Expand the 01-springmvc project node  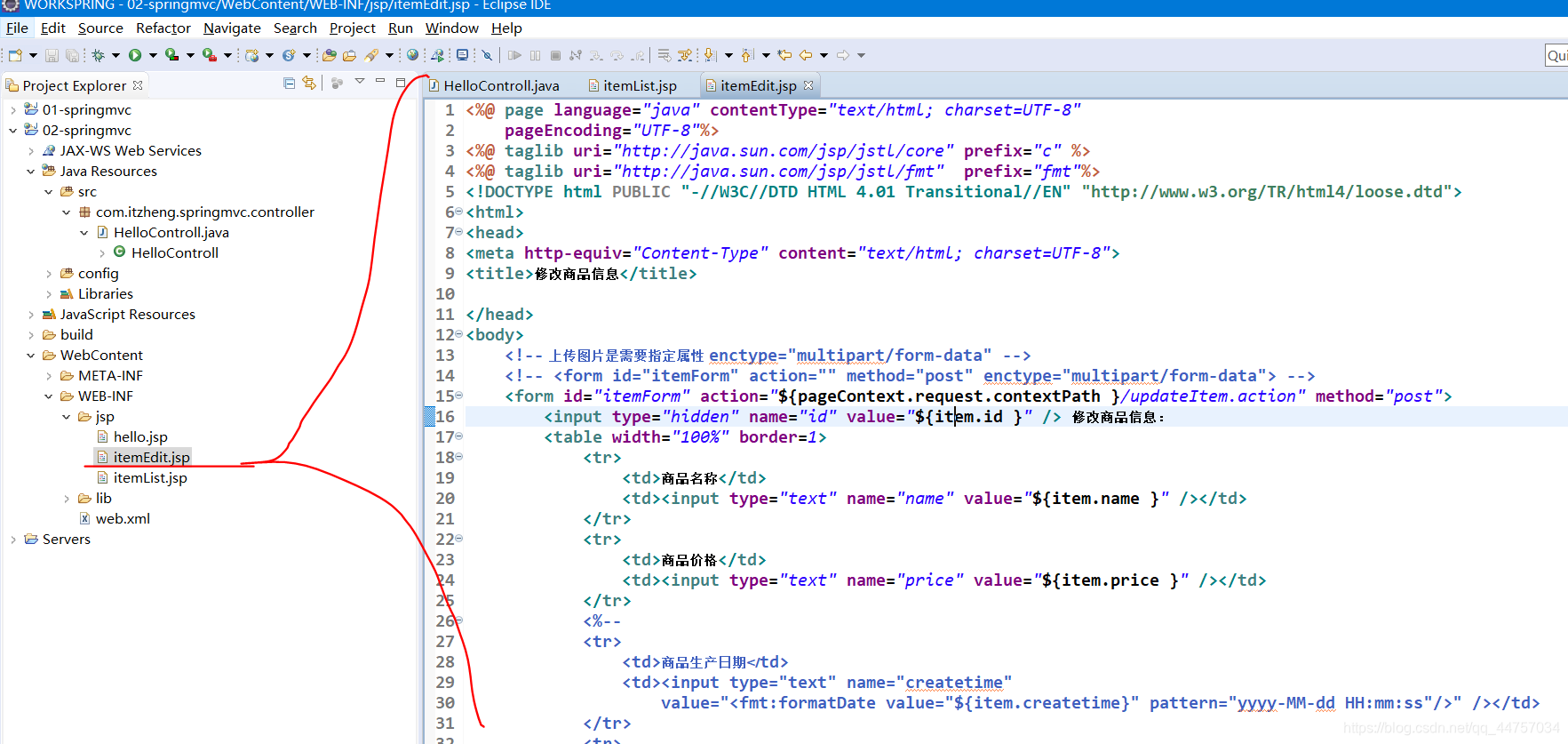point(12,110)
